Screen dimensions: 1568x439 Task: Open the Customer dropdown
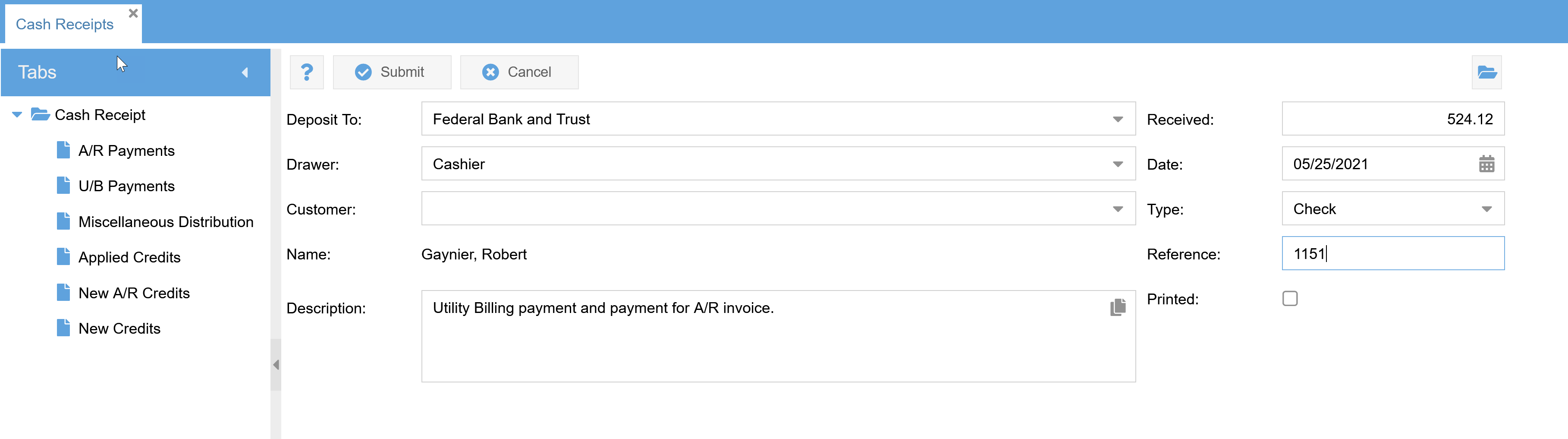coord(1118,209)
